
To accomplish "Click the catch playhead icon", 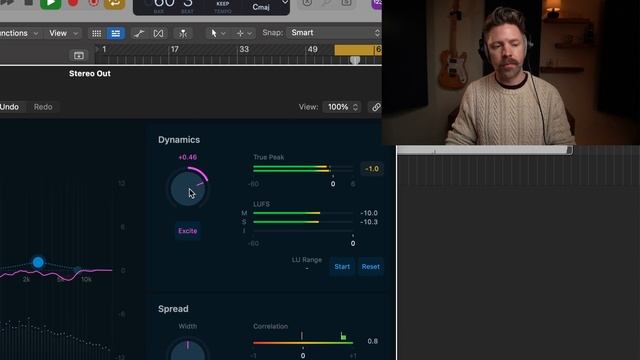I will (183, 33).
